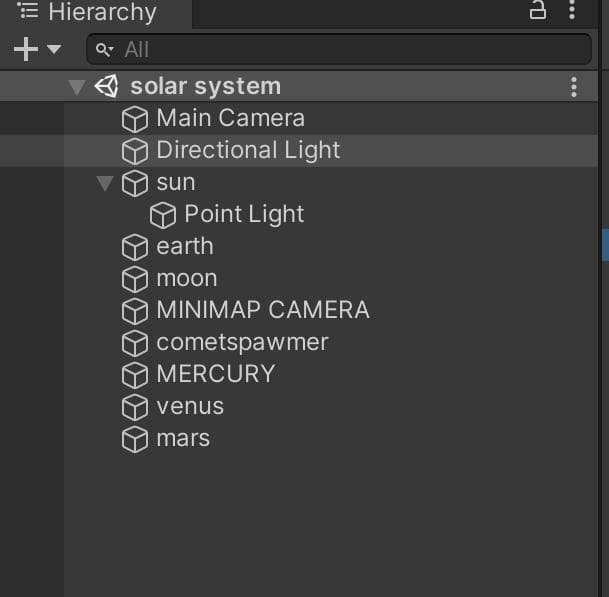This screenshot has height=597, width=609.
Task: Click the cube icon next to cometspawmer
Action: pos(135,343)
